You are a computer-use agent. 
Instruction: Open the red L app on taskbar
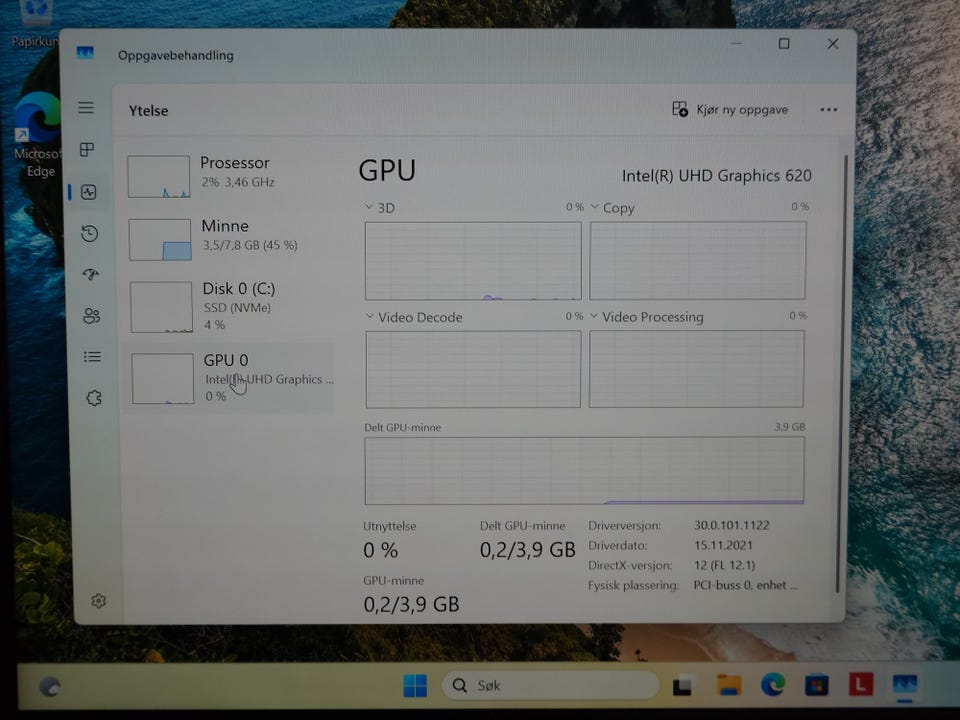861,684
